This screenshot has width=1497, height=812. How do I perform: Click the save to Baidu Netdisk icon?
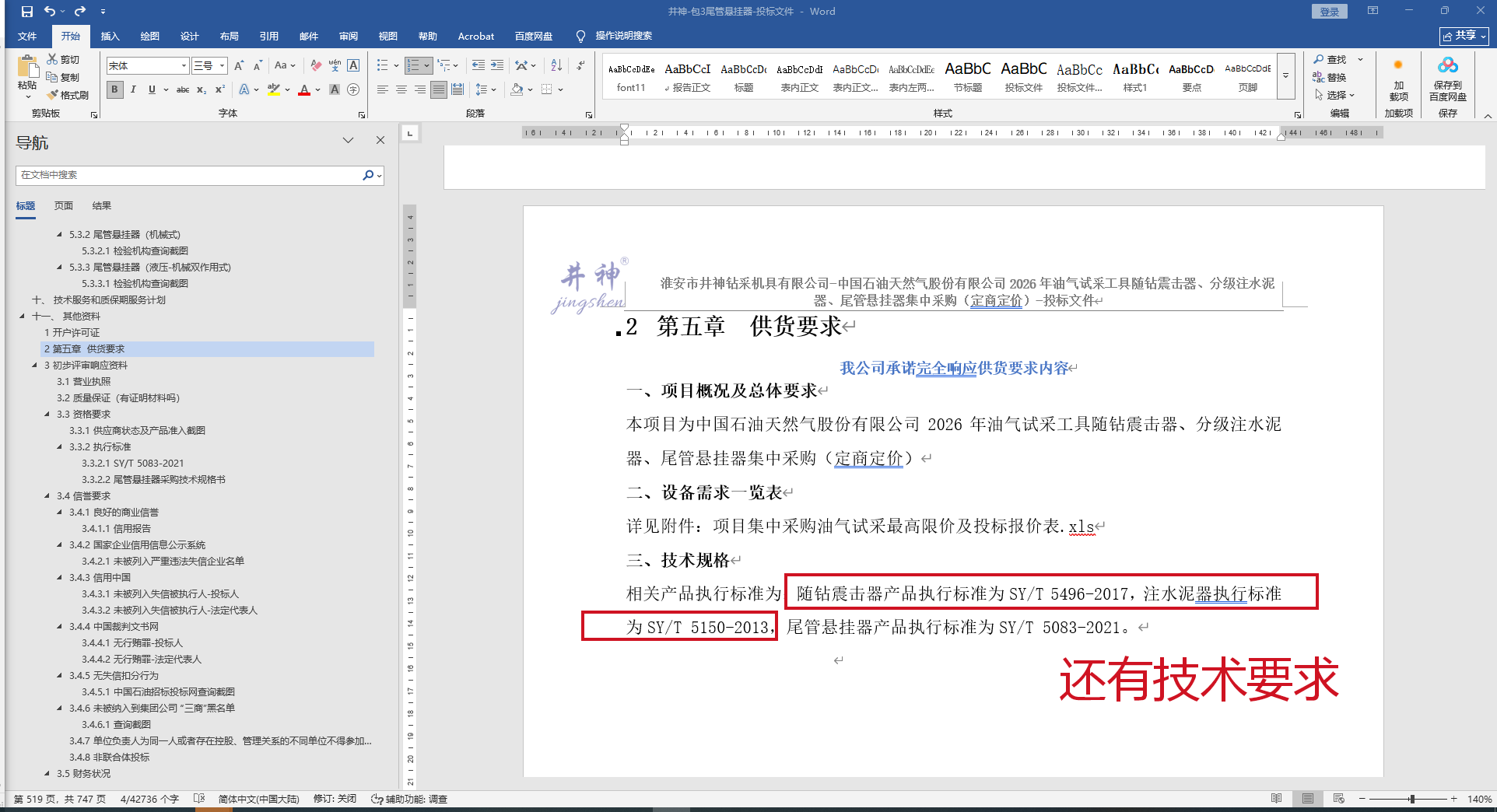click(x=1447, y=78)
